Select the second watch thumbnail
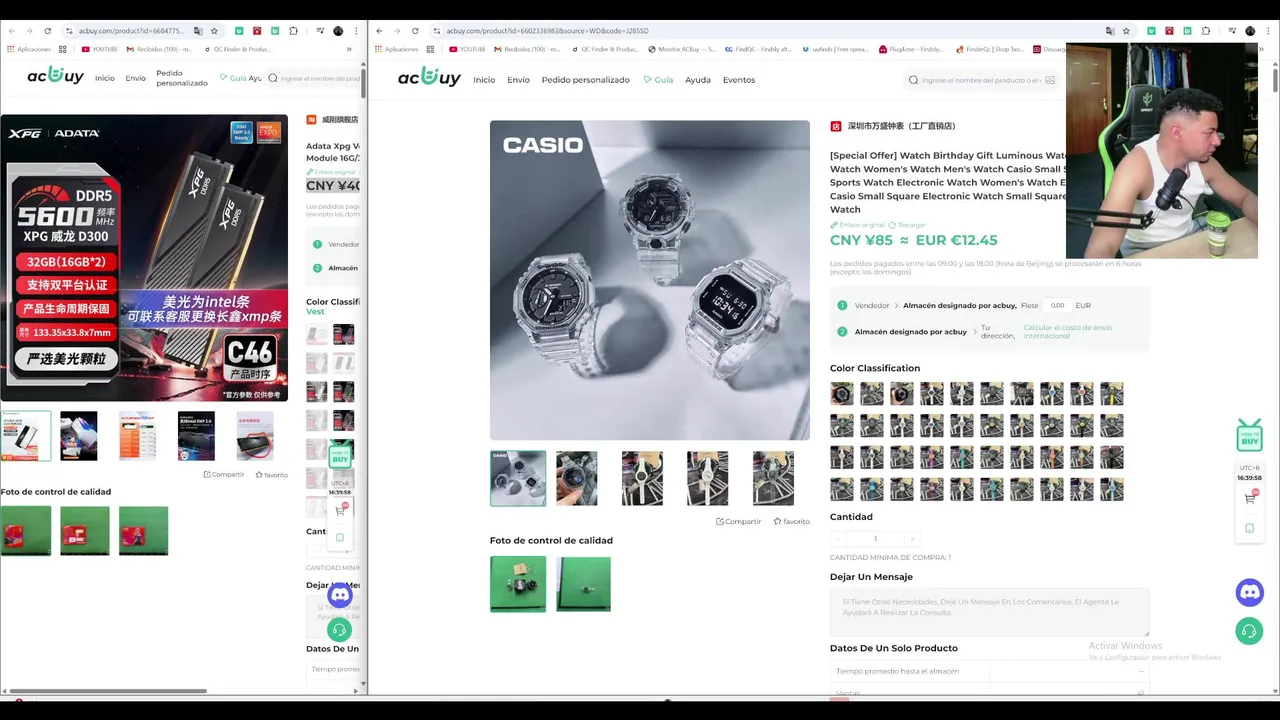This screenshot has width=1280, height=720. 577,478
